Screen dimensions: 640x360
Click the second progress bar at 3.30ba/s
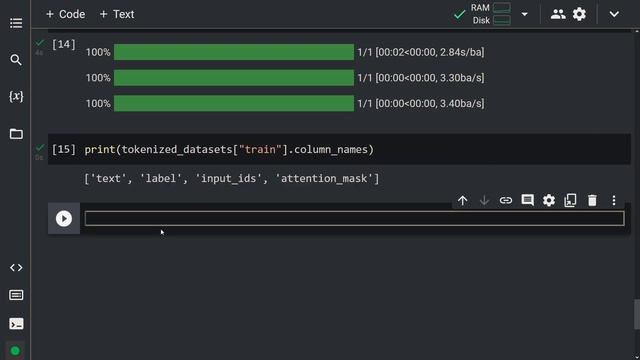[x=234, y=78]
